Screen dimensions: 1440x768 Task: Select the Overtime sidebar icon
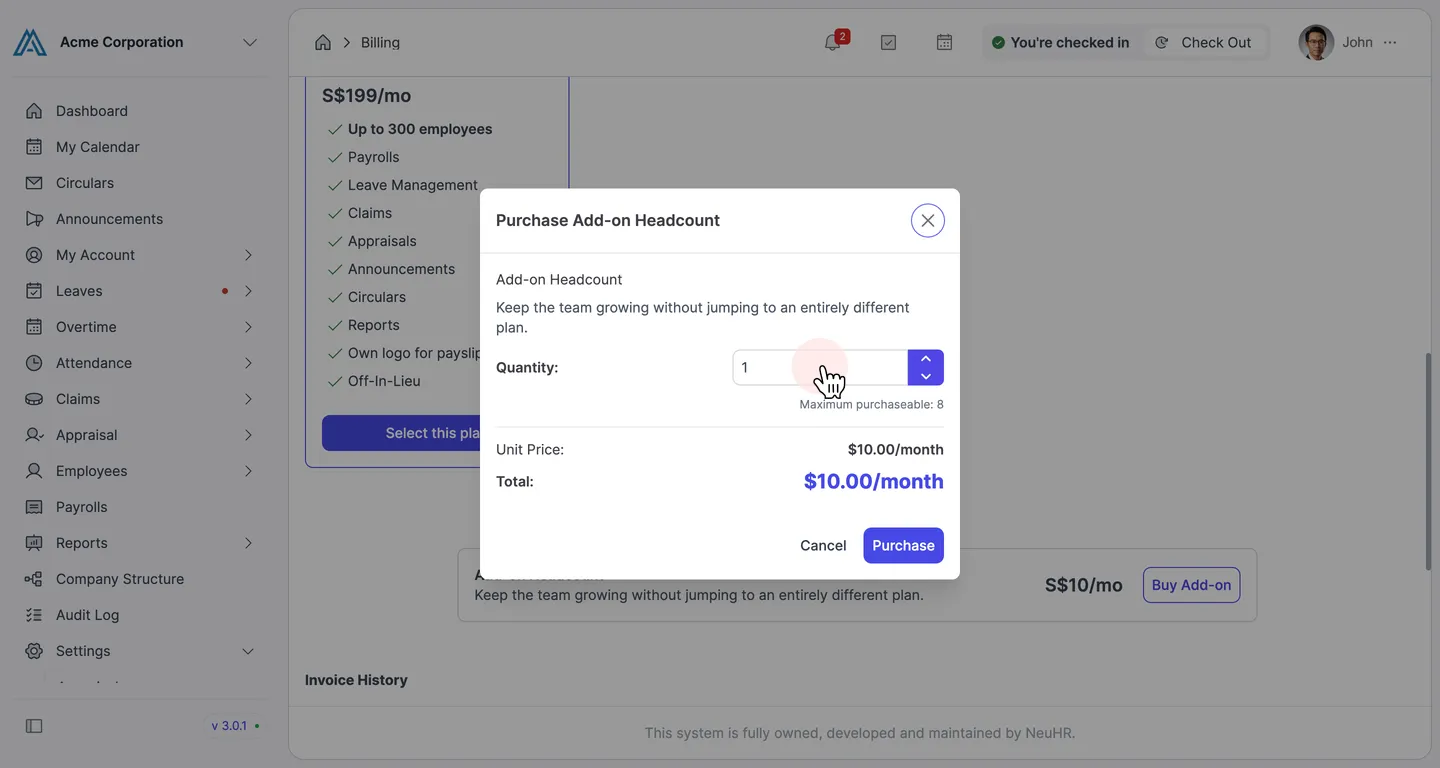pos(34,327)
